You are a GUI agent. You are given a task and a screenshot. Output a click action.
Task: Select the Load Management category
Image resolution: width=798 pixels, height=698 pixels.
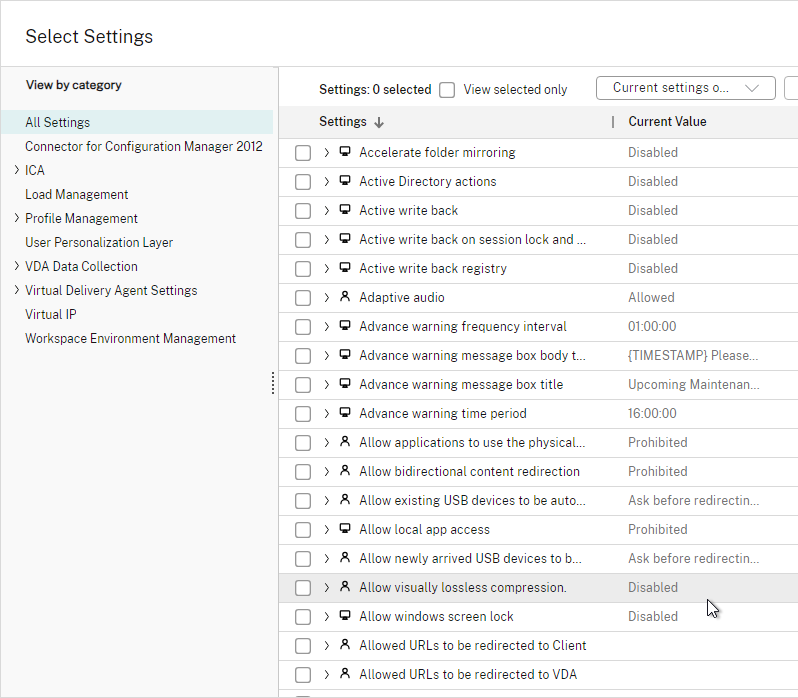(76, 194)
